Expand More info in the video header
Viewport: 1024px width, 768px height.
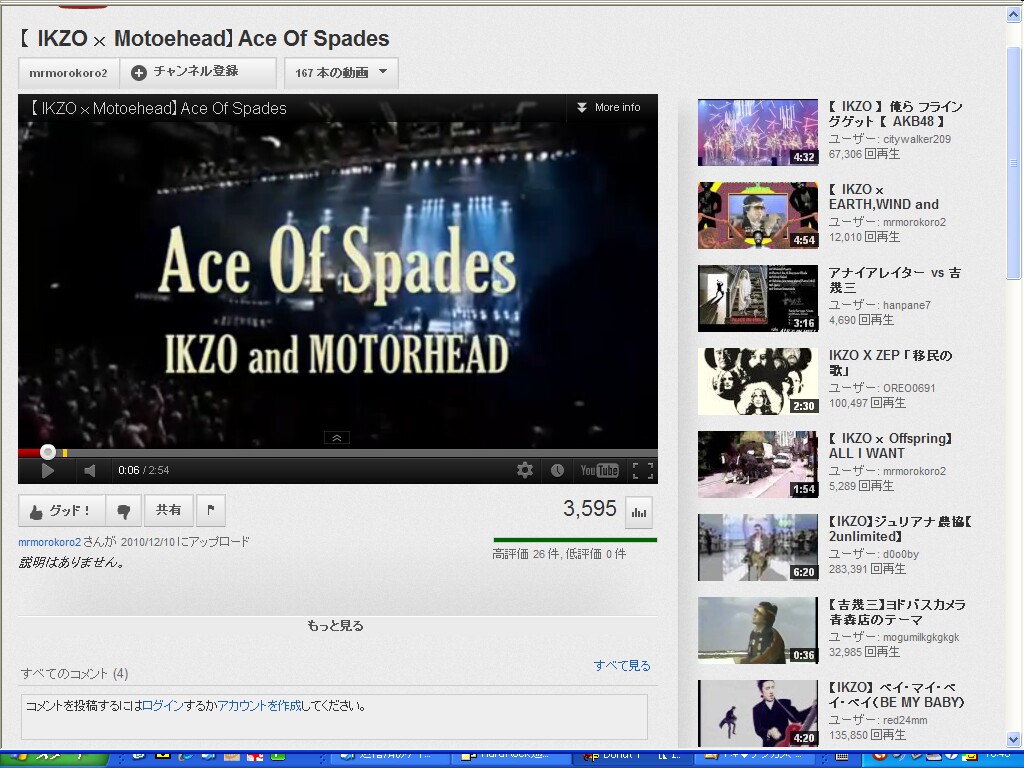pyautogui.click(x=609, y=108)
